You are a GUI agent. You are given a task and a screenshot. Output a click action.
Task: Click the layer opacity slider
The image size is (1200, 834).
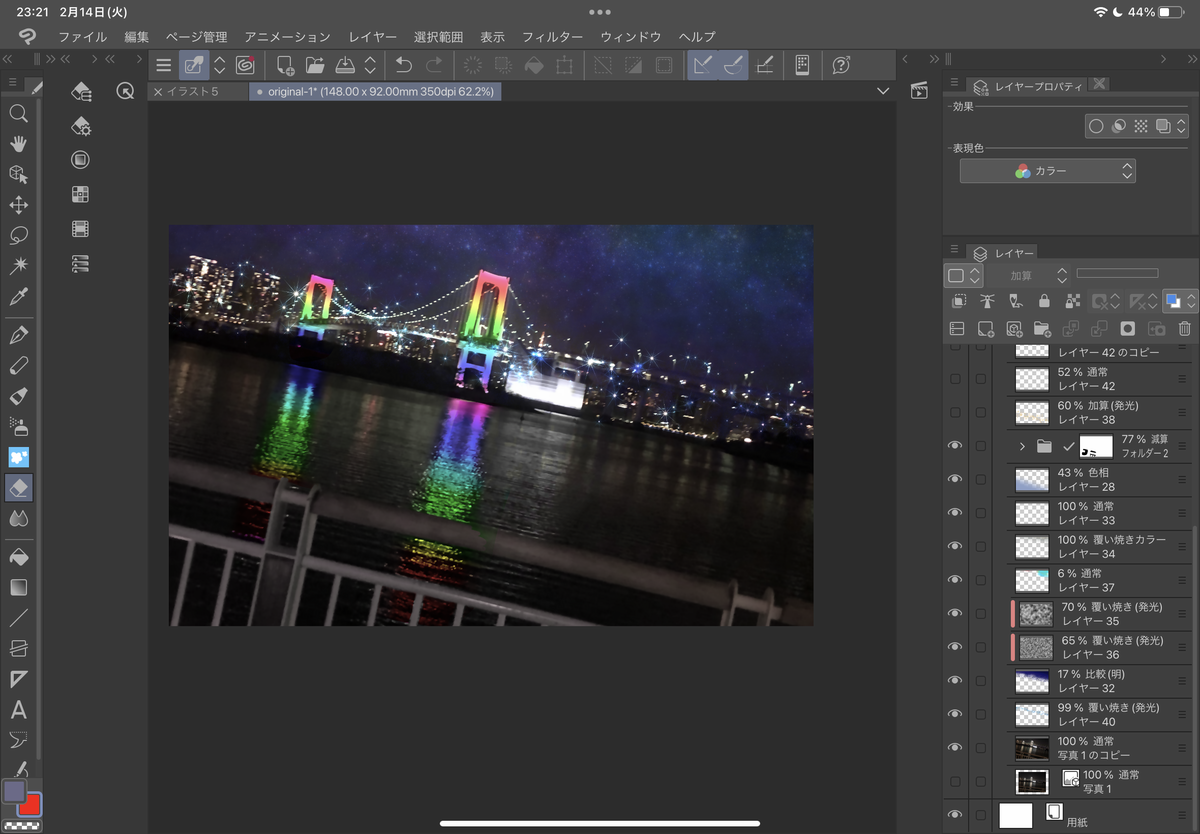point(1117,273)
